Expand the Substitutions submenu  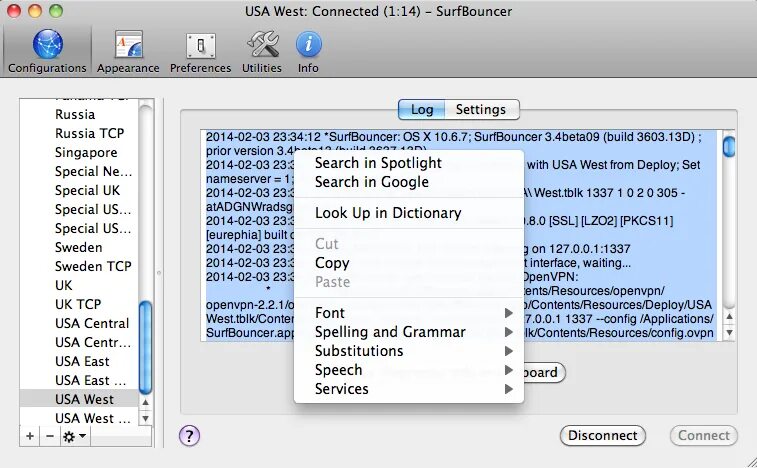[x=408, y=351]
